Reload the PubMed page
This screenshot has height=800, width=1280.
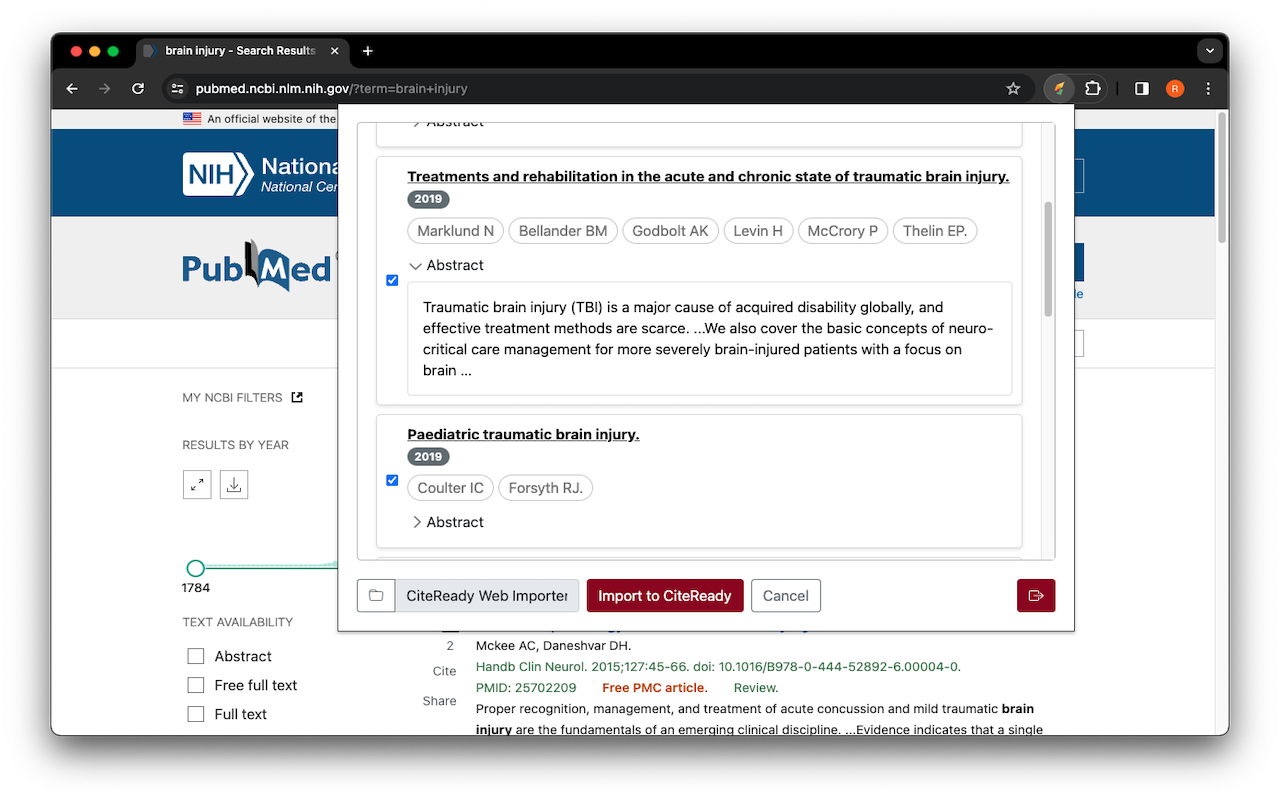coord(138,89)
